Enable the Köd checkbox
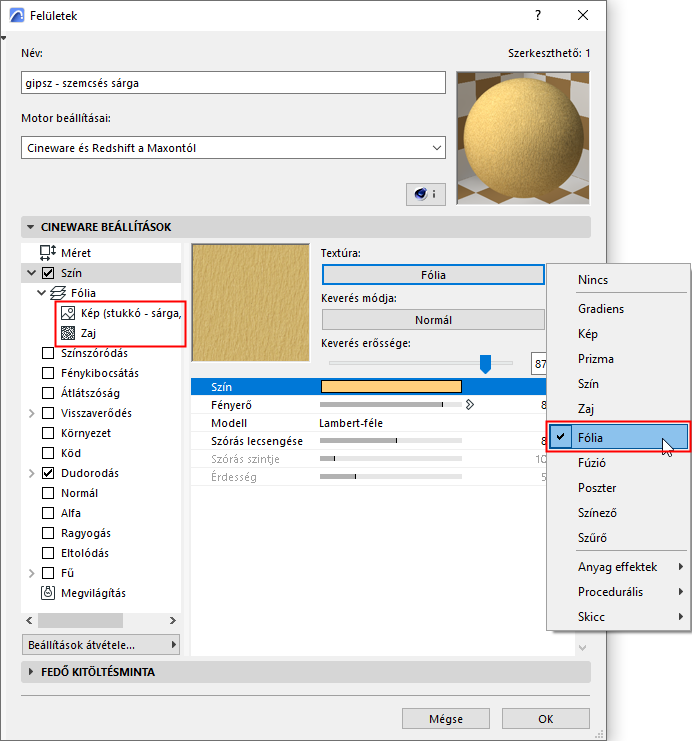The image size is (692, 741). coord(48,453)
